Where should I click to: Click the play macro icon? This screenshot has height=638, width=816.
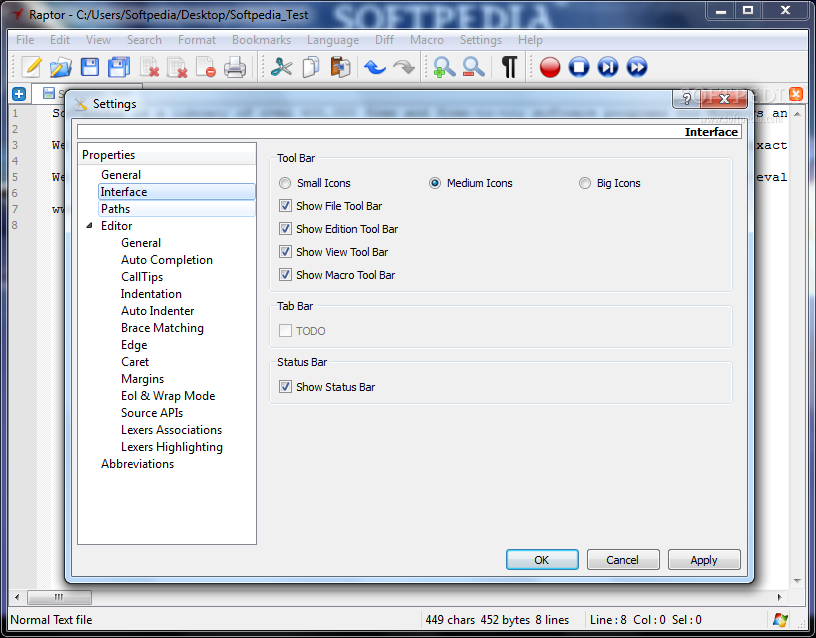(x=608, y=67)
